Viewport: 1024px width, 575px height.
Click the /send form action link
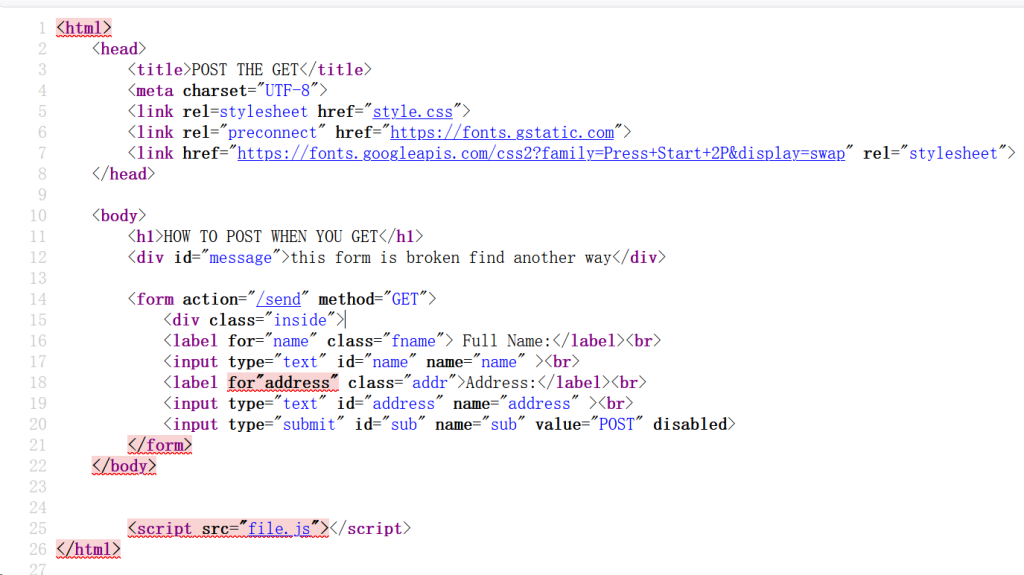pos(279,299)
